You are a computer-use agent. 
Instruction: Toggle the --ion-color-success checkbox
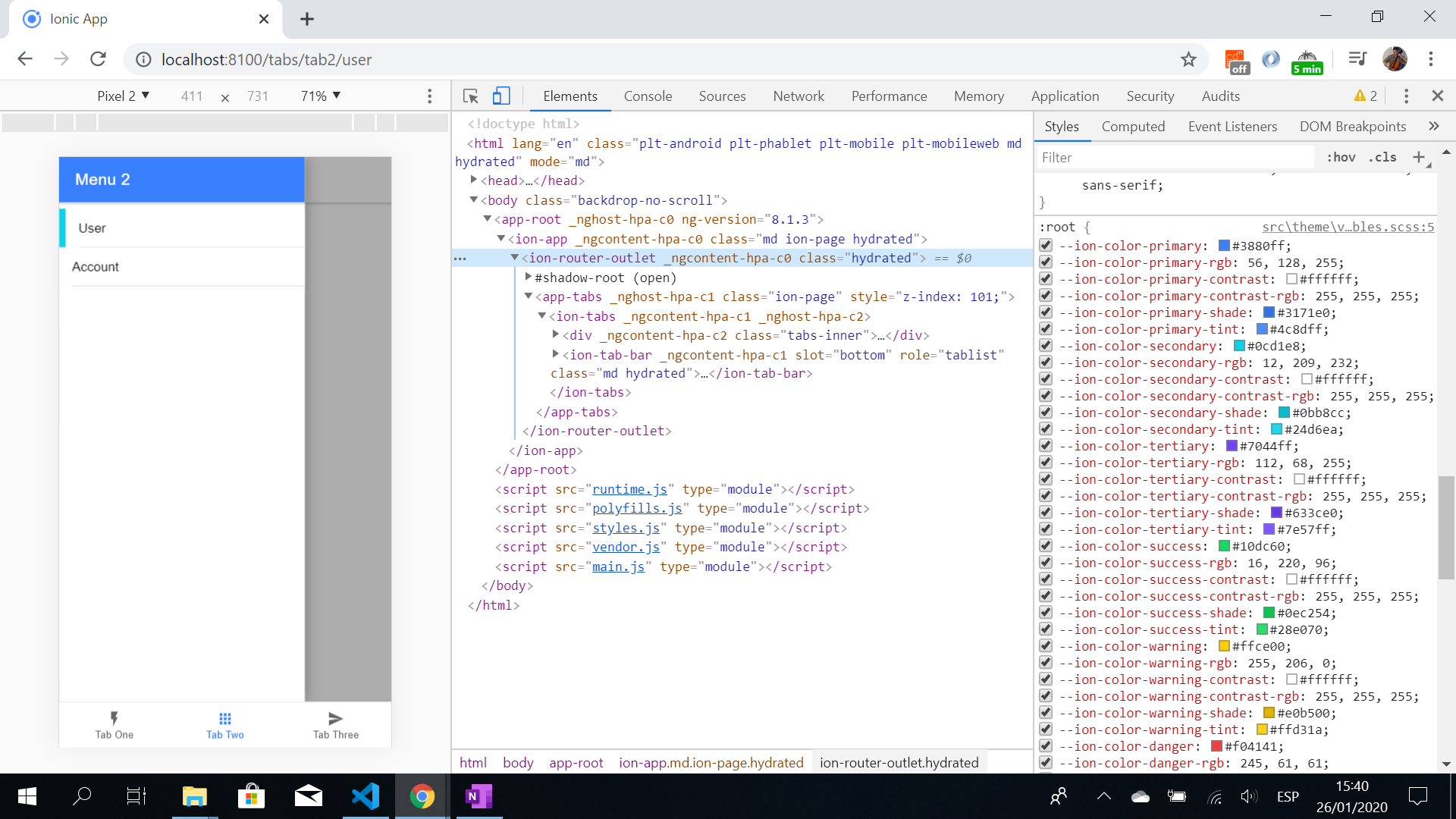1046,546
